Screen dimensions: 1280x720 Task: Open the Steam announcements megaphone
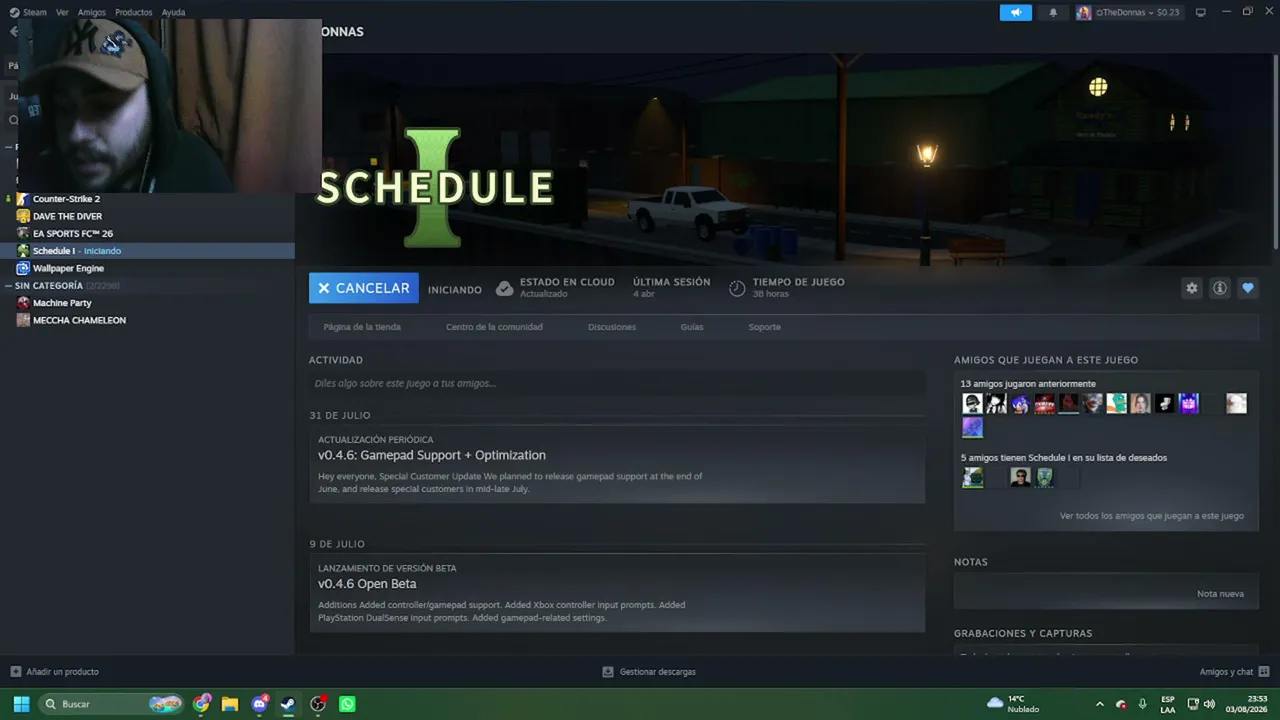click(x=1015, y=12)
